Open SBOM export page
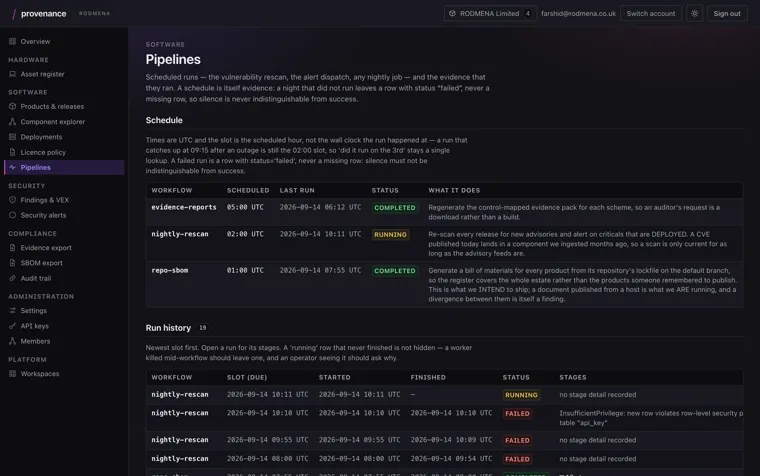Viewport: 760px width, 476px height. tap(63, 263)
